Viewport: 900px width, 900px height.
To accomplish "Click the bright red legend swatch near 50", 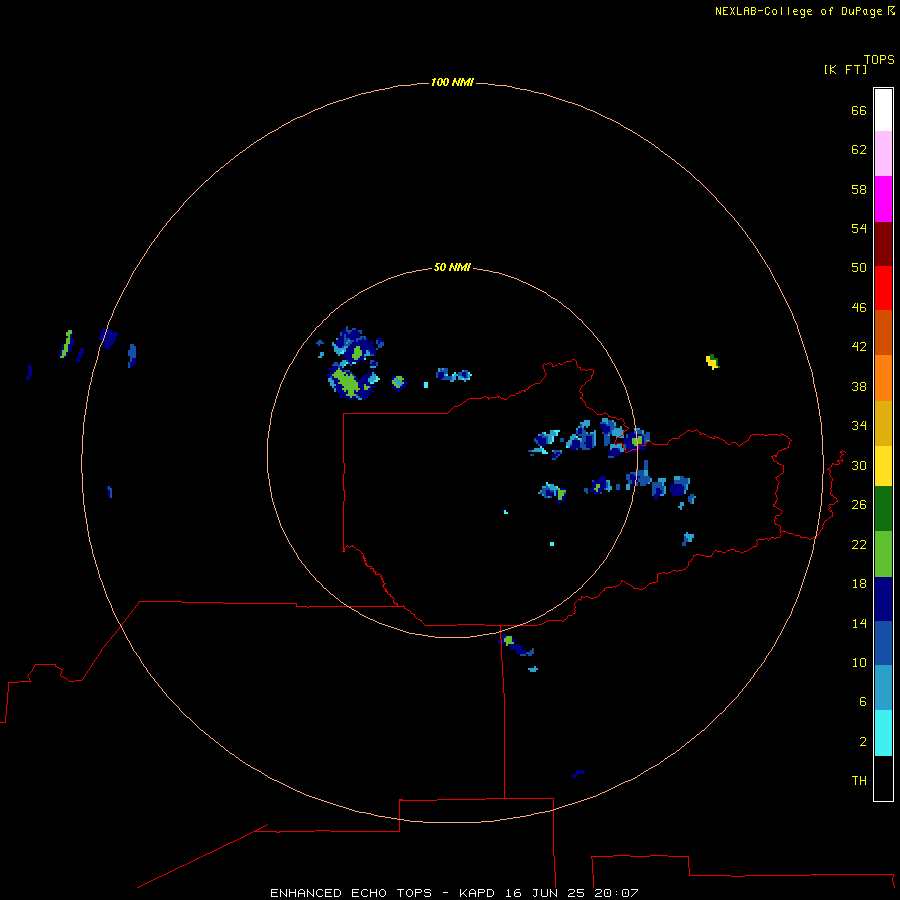I will point(883,288).
